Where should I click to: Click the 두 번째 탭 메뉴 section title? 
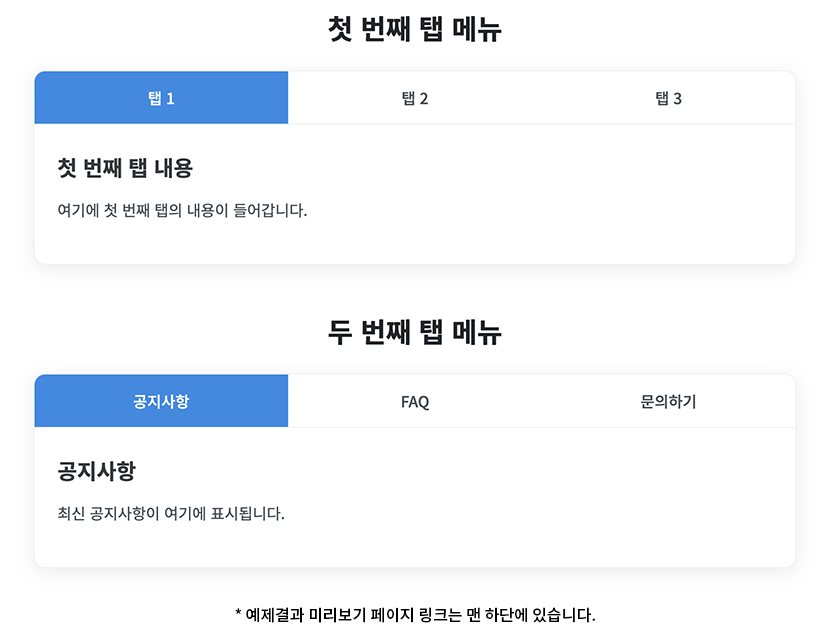(415, 332)
